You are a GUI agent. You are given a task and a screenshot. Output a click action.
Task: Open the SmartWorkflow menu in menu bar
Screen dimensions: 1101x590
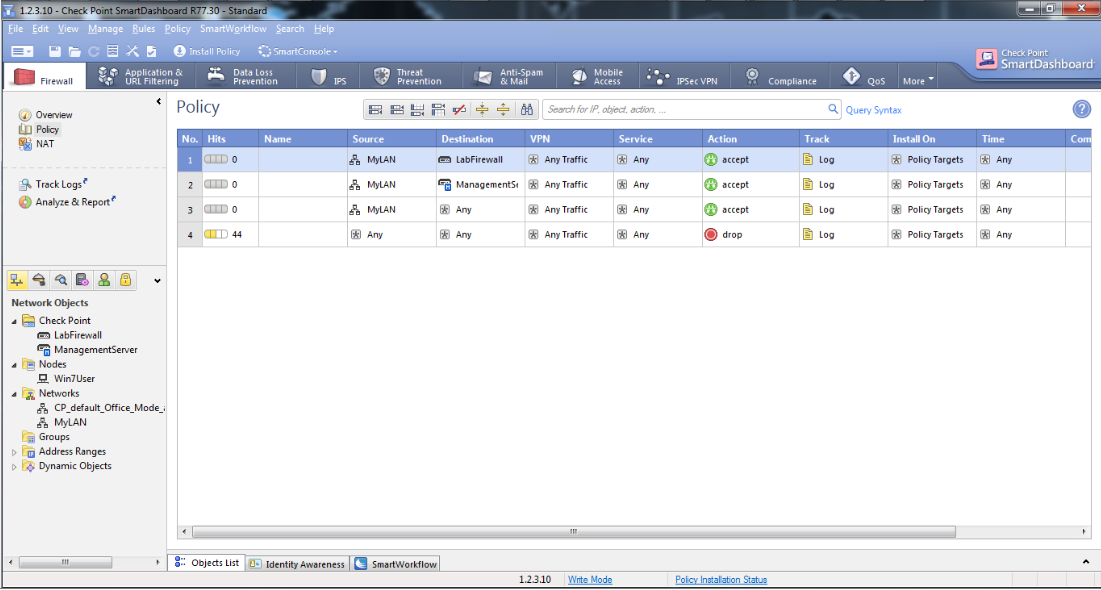click(233, 29)
